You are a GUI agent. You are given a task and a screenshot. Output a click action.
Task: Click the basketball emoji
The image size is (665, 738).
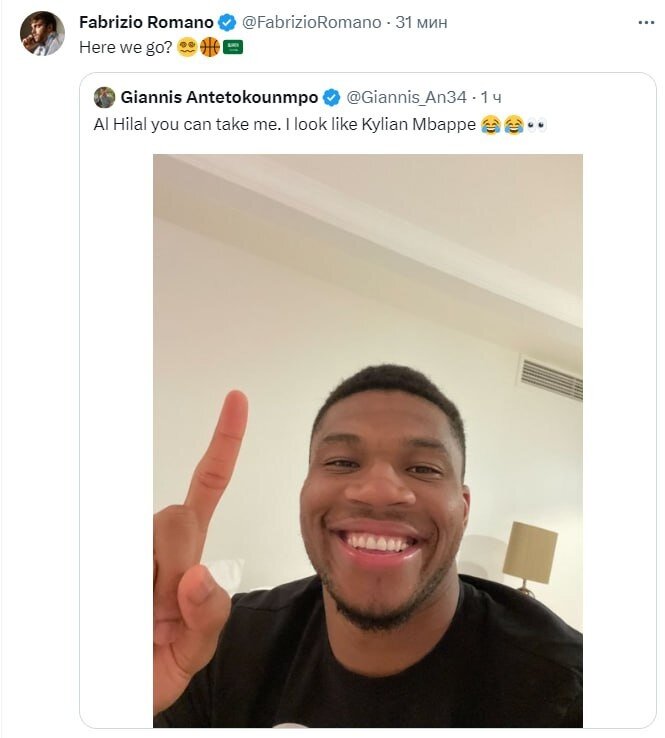[209, 47]
